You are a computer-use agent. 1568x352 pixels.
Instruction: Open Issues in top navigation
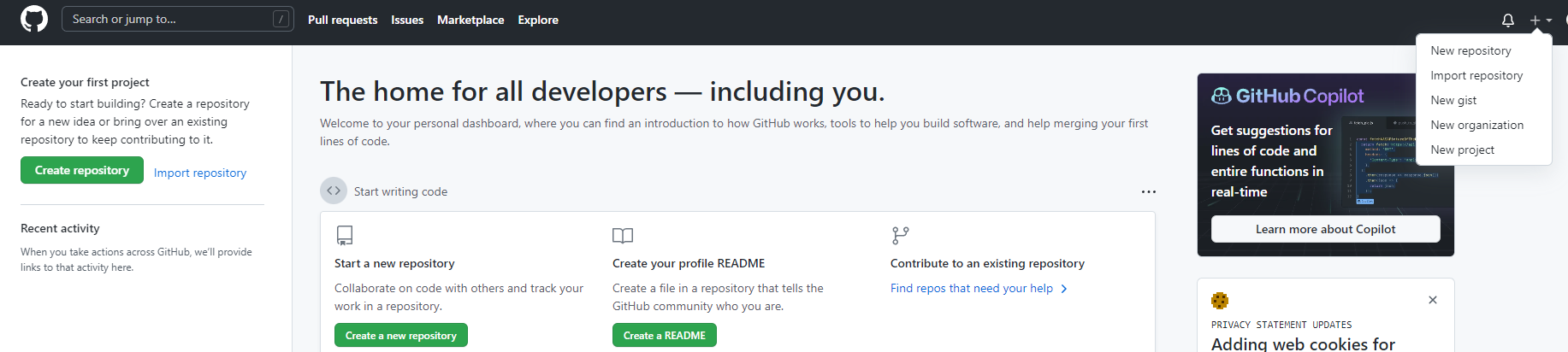(407, 20)
